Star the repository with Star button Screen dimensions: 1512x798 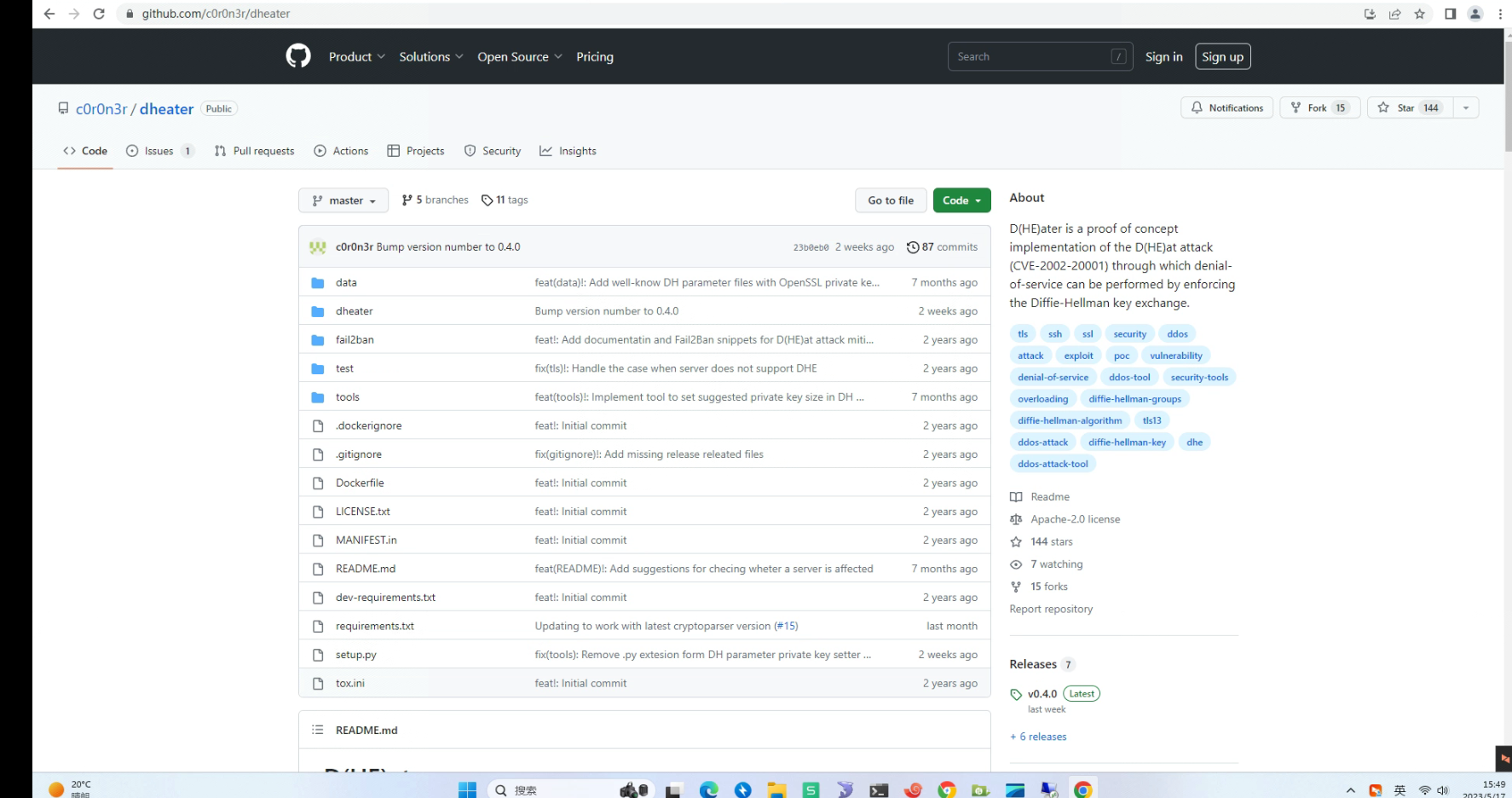pyautogui.click(x=1411, y=108)
